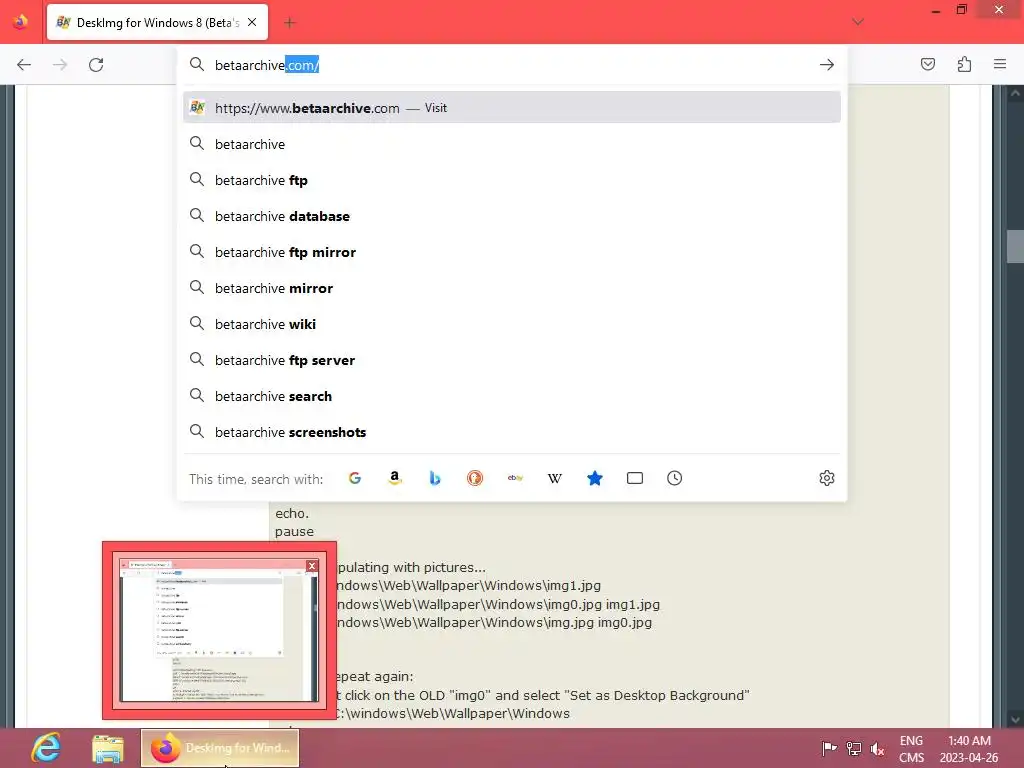Search this time with Bing

point(435,478)
